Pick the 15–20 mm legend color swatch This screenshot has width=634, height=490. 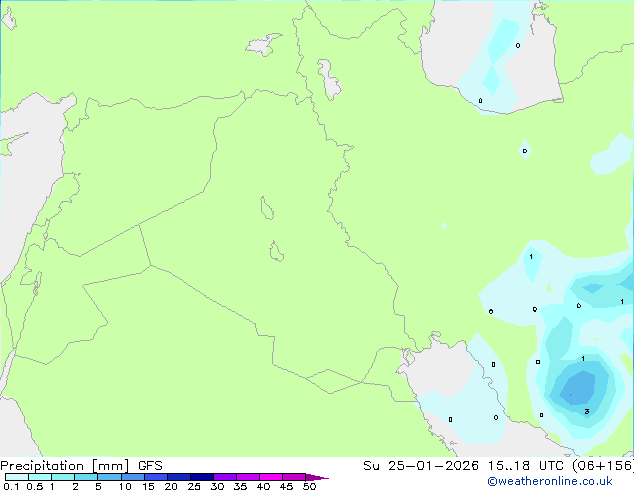pyautogui.click(x=155, y=477)
